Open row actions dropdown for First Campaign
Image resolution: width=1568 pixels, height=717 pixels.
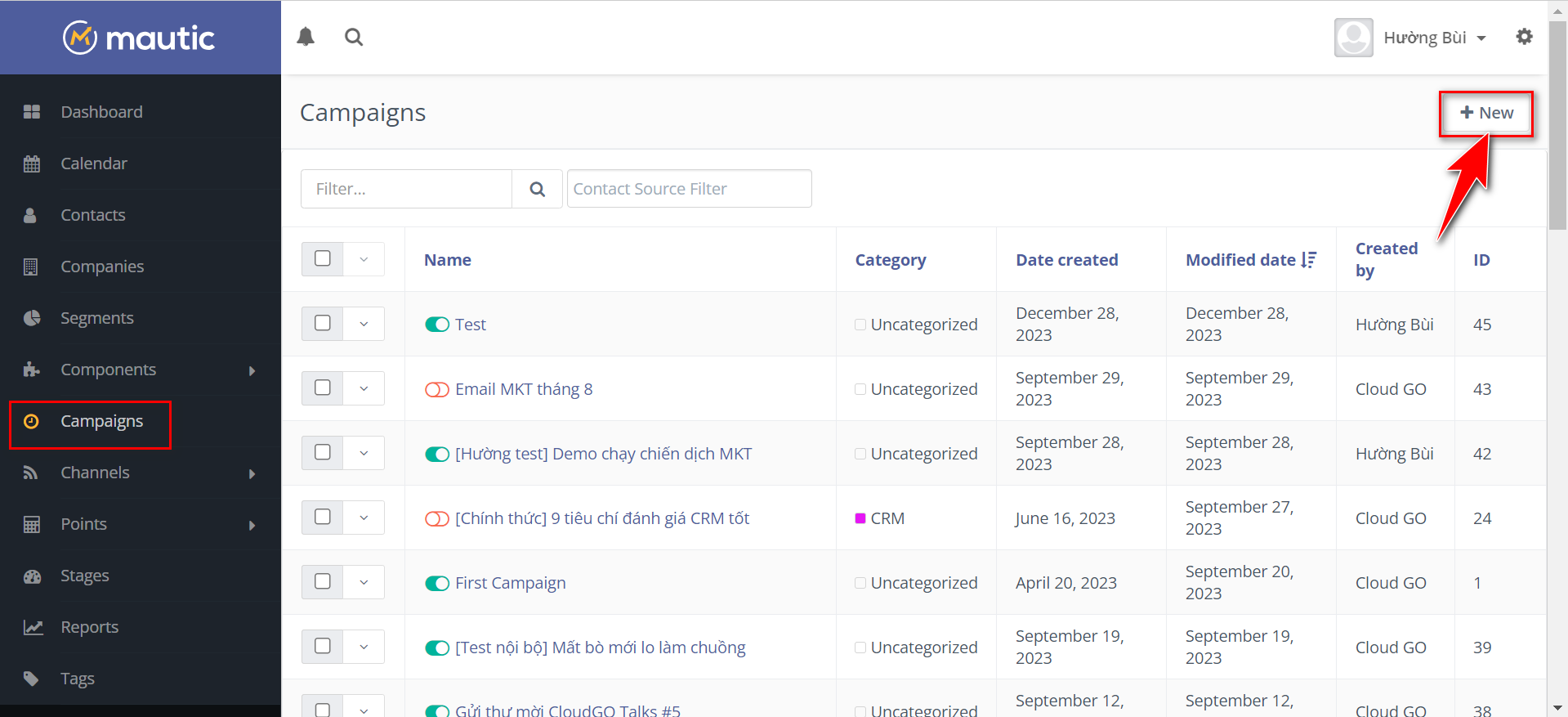click(x=364, y=582)
